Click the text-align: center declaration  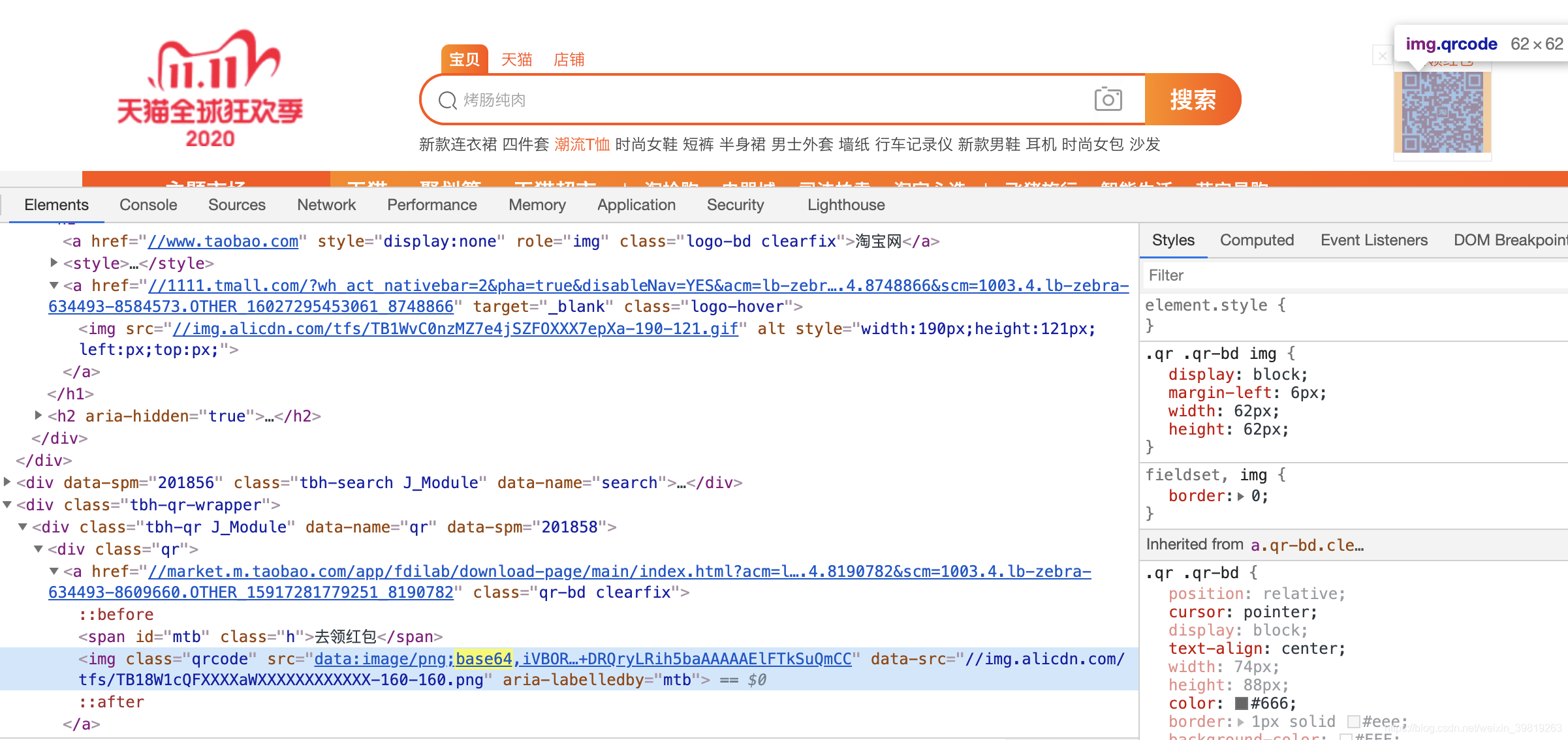[1257, 649]
